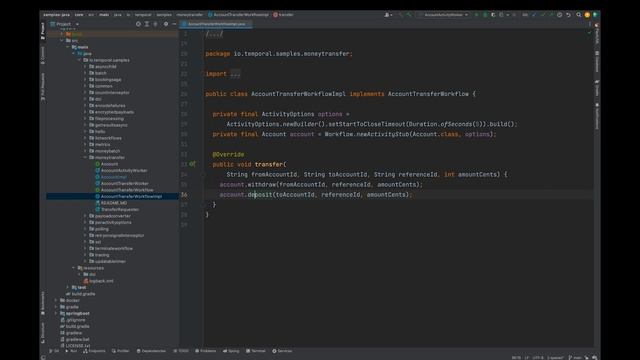The width and height of the screenshot is (640, 360).
Task: Open the Project panel gear options
Action: (166, 24)
